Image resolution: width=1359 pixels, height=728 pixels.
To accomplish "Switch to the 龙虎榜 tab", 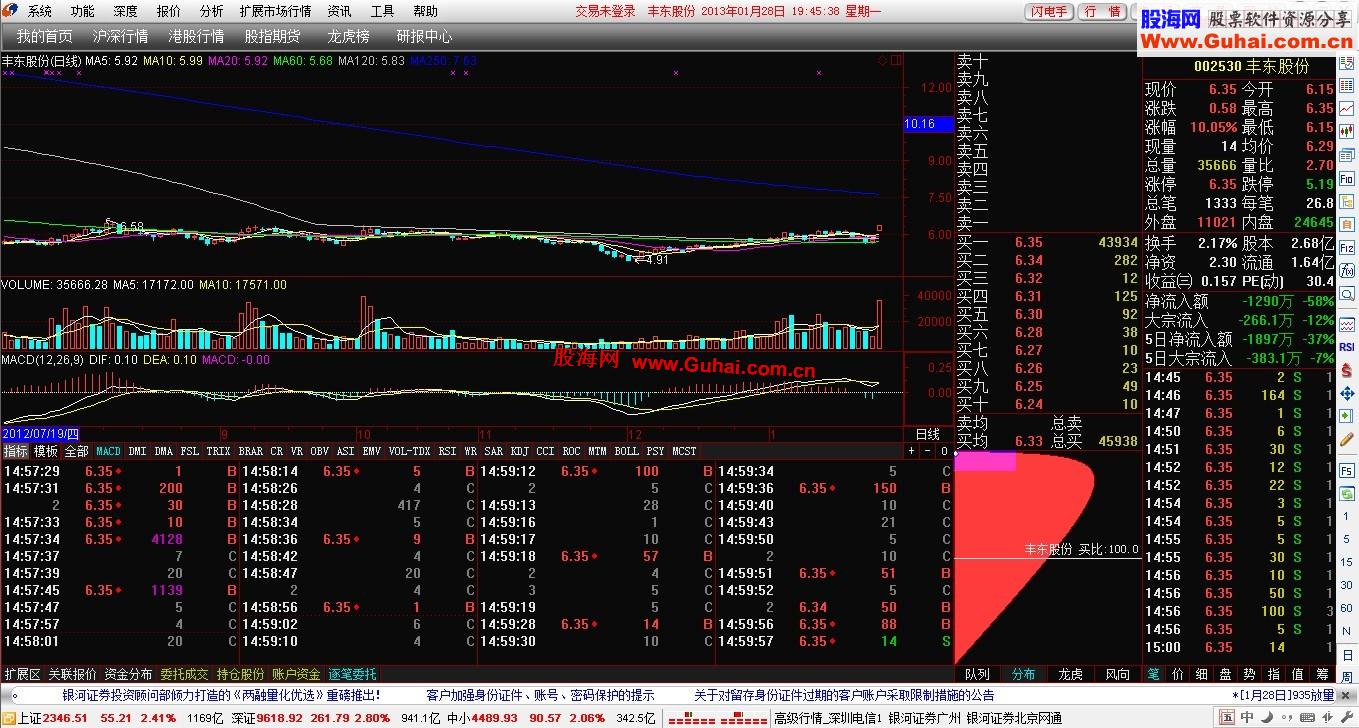I will 348,36.
